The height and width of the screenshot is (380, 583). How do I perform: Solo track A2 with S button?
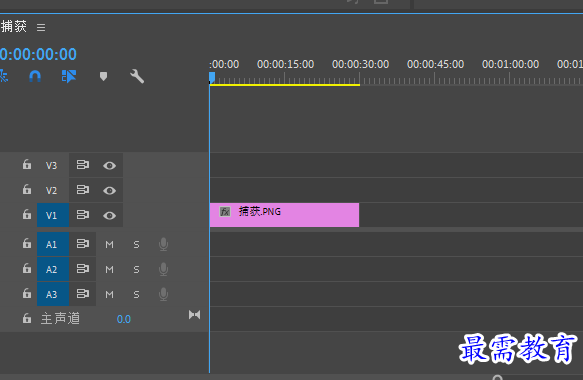[x=136, y=269]
